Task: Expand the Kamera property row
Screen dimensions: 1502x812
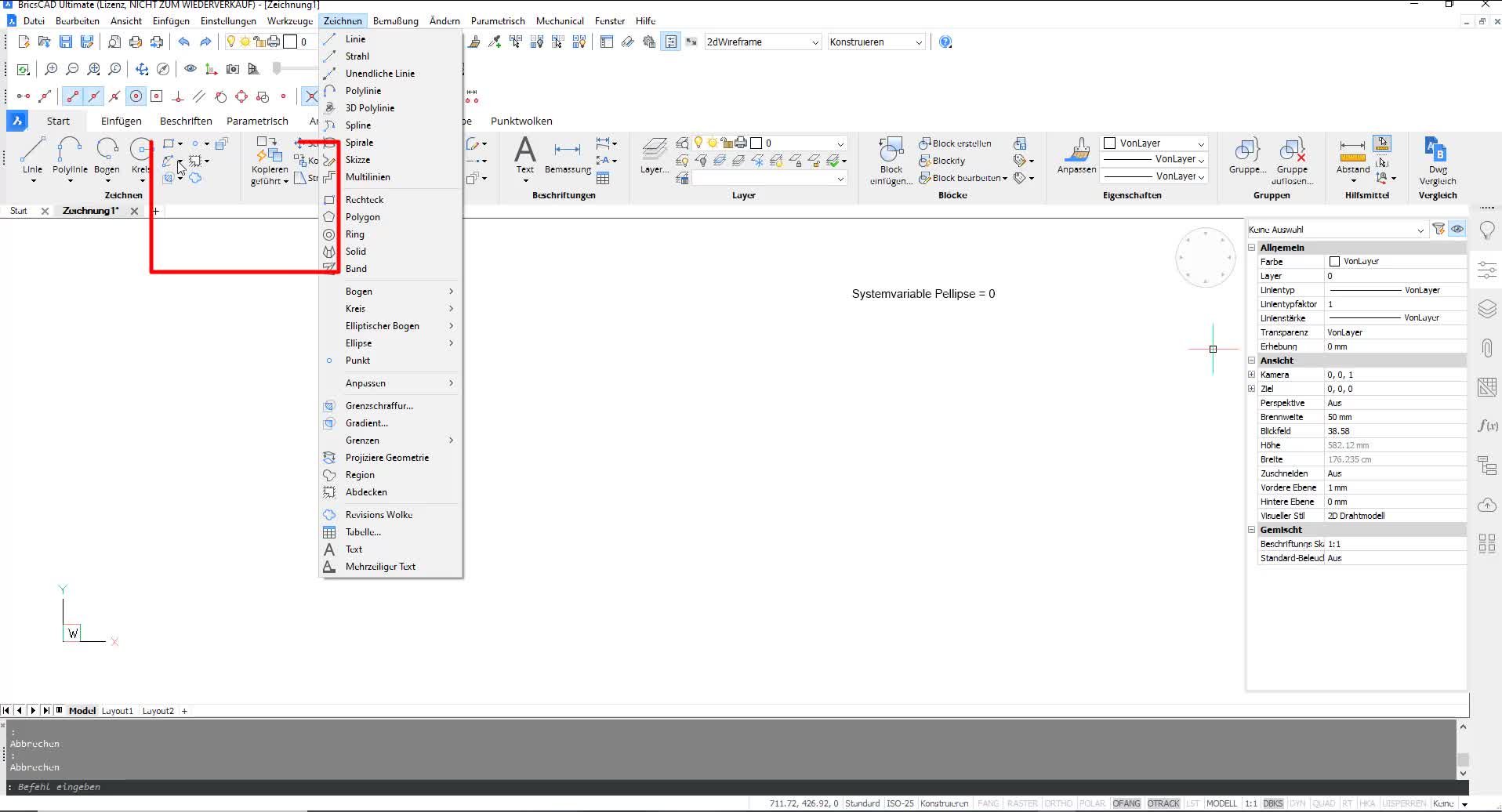Action: (x=1252, y=374)
